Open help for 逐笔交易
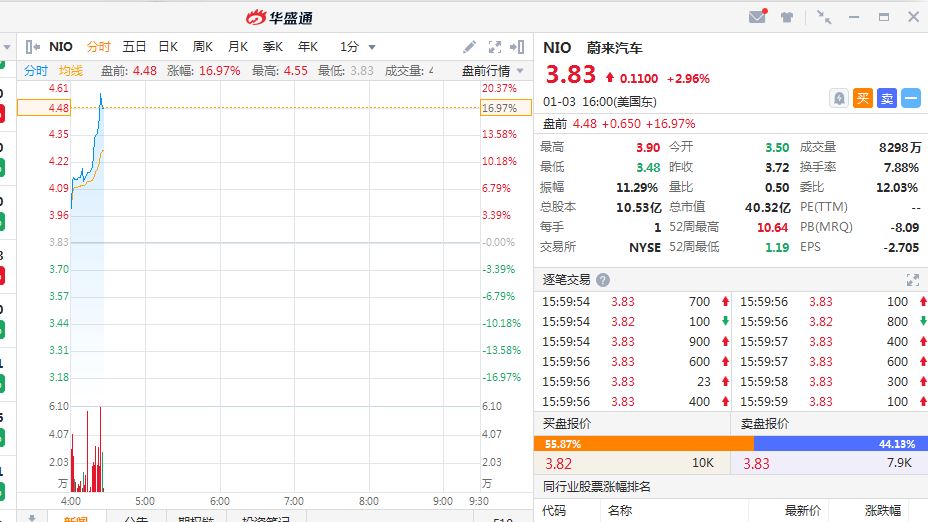 point(603,280)
